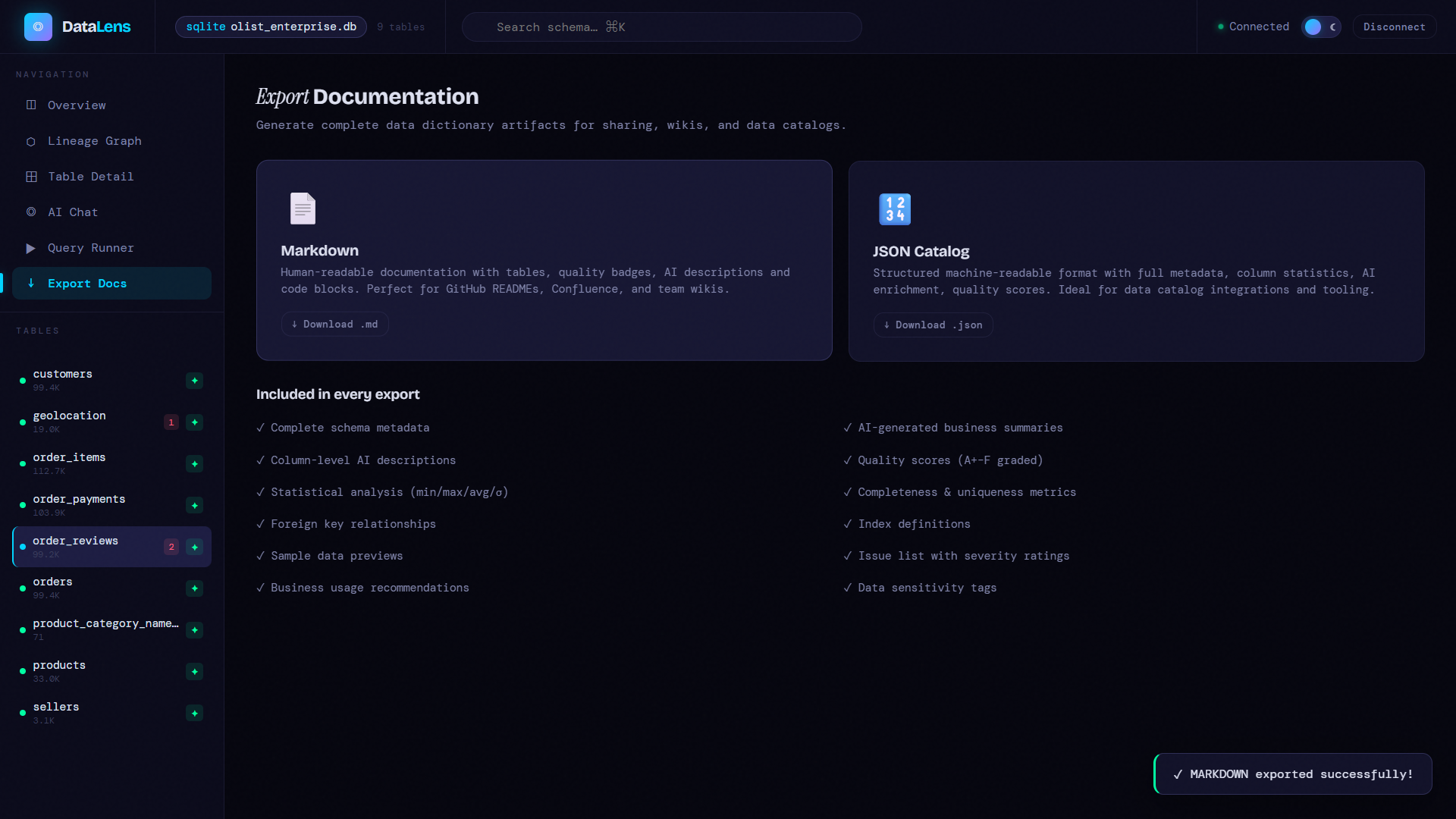Click the AI sparkle icon for product_category_name
The width and height of the screenshot is (1456, 819).
195,630
